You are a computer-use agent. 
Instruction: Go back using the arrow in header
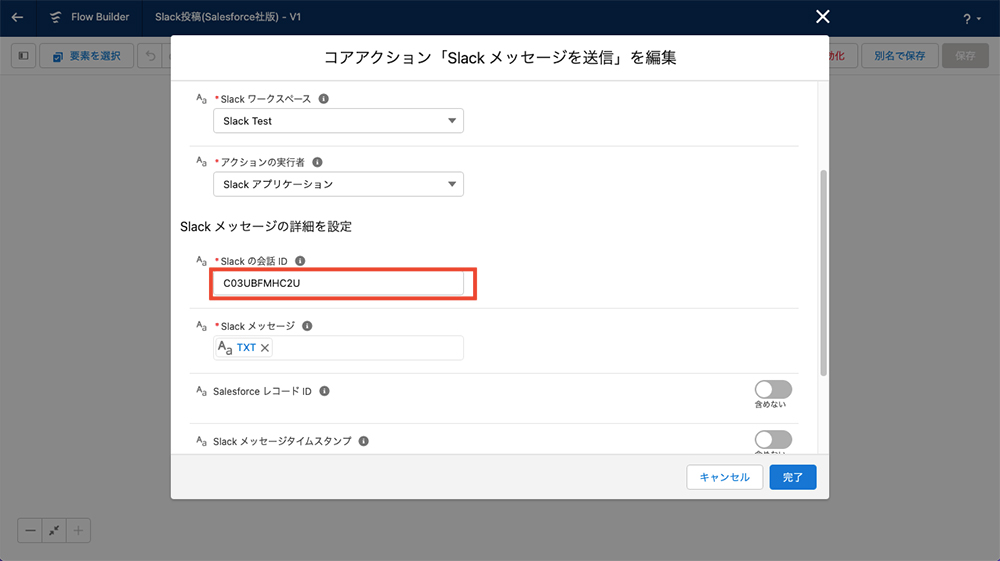point(17,17)
